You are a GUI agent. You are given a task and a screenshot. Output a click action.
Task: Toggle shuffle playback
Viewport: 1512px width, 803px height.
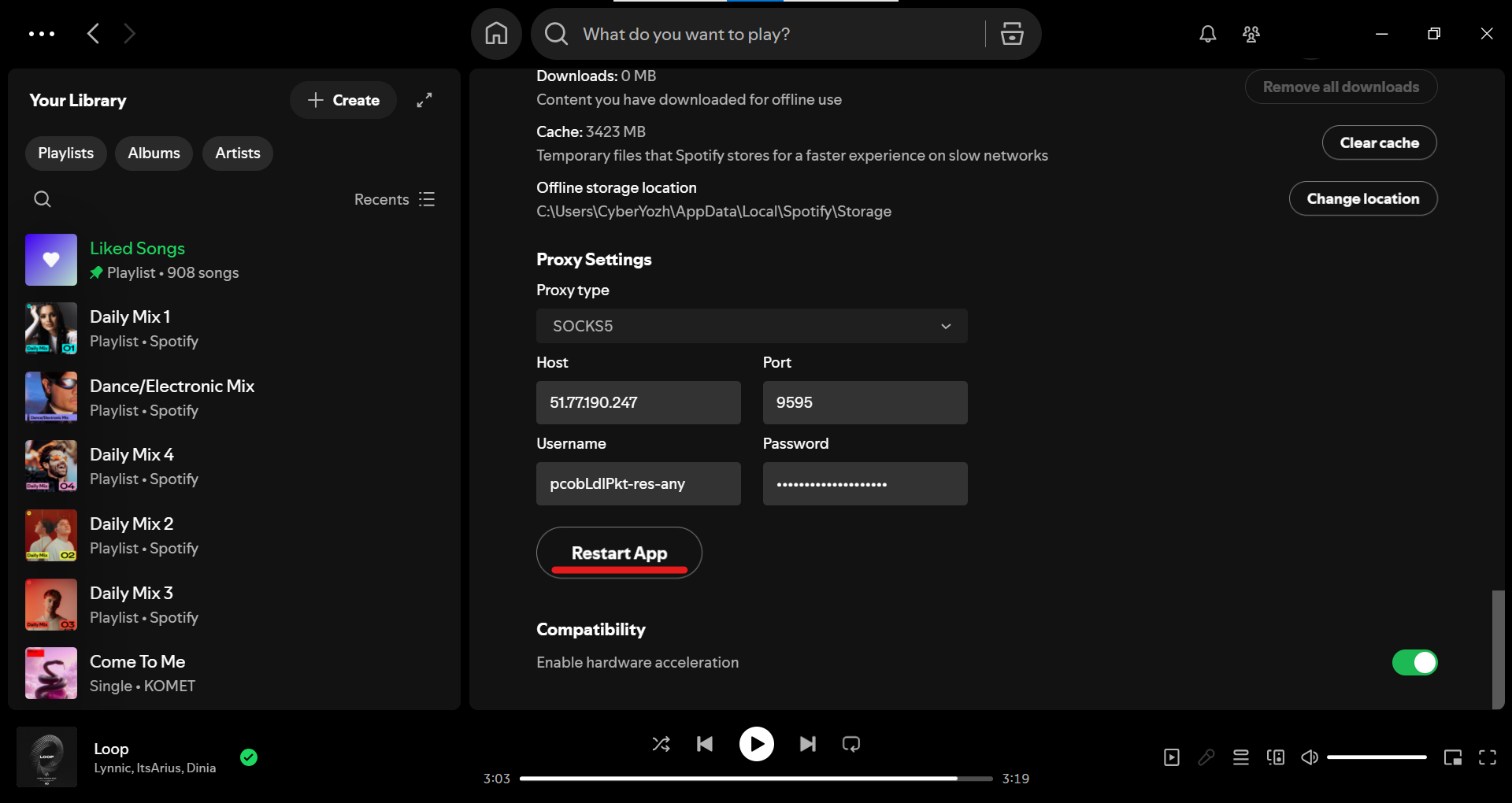tap(661, 744)
